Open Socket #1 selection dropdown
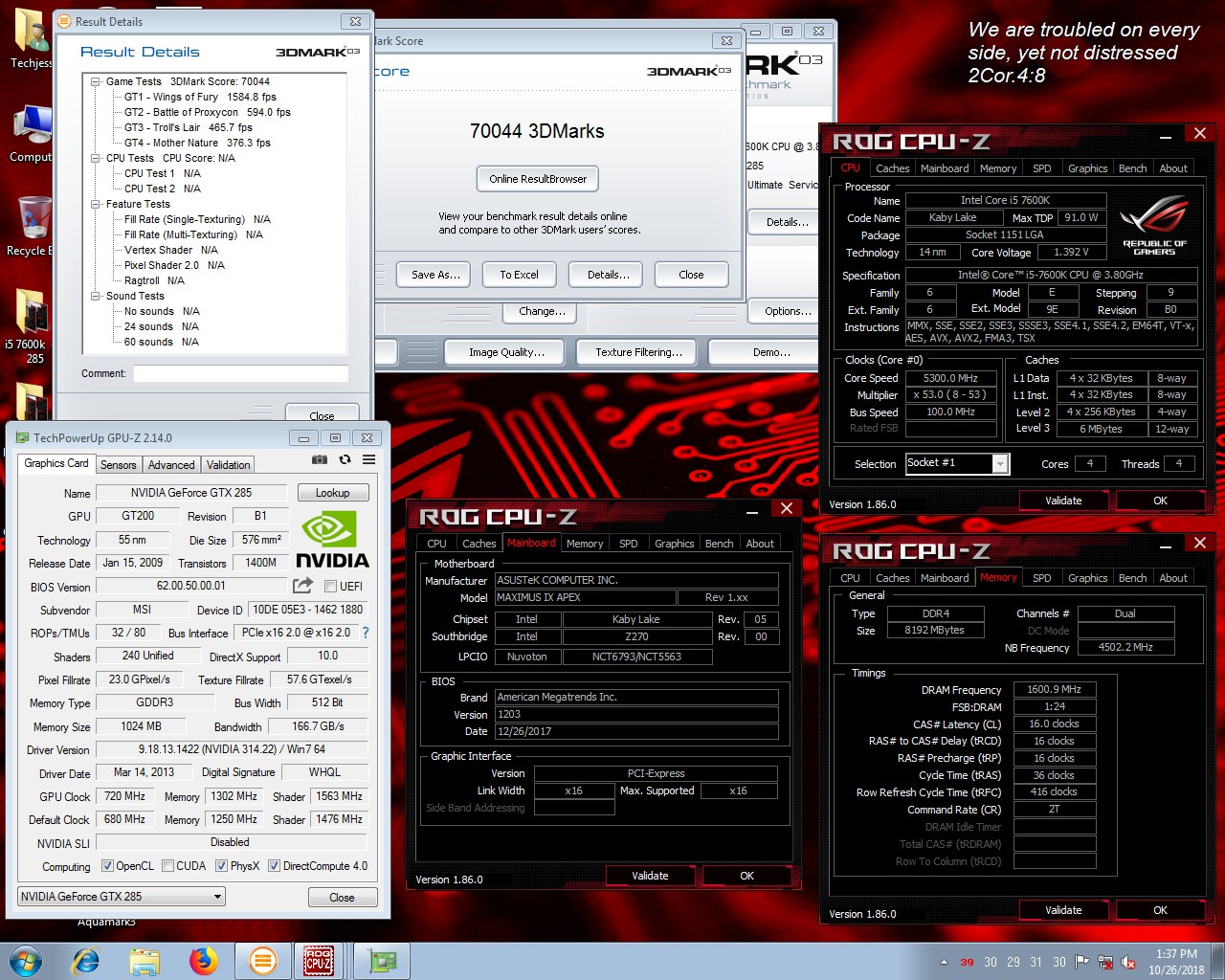 point(957,463)
